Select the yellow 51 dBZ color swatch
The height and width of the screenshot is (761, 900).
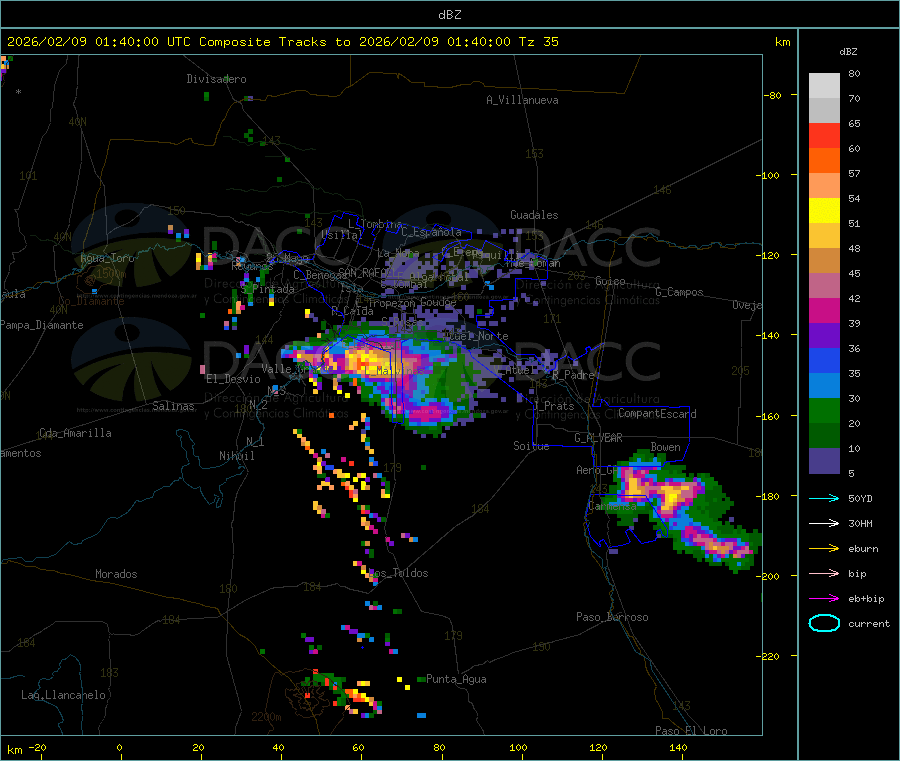pos(824,211)
